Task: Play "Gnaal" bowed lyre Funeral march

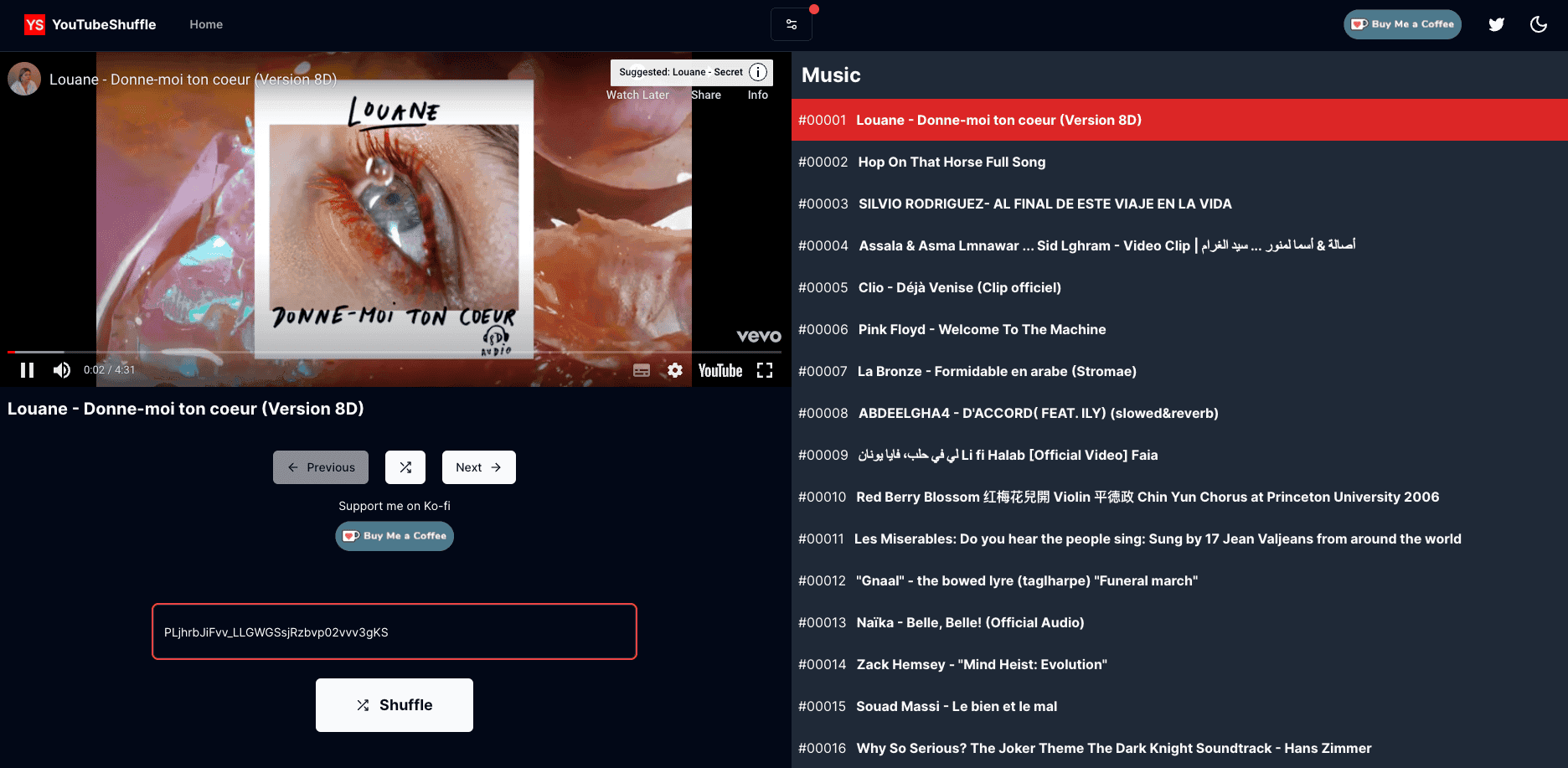Action: coord(1179,580)
